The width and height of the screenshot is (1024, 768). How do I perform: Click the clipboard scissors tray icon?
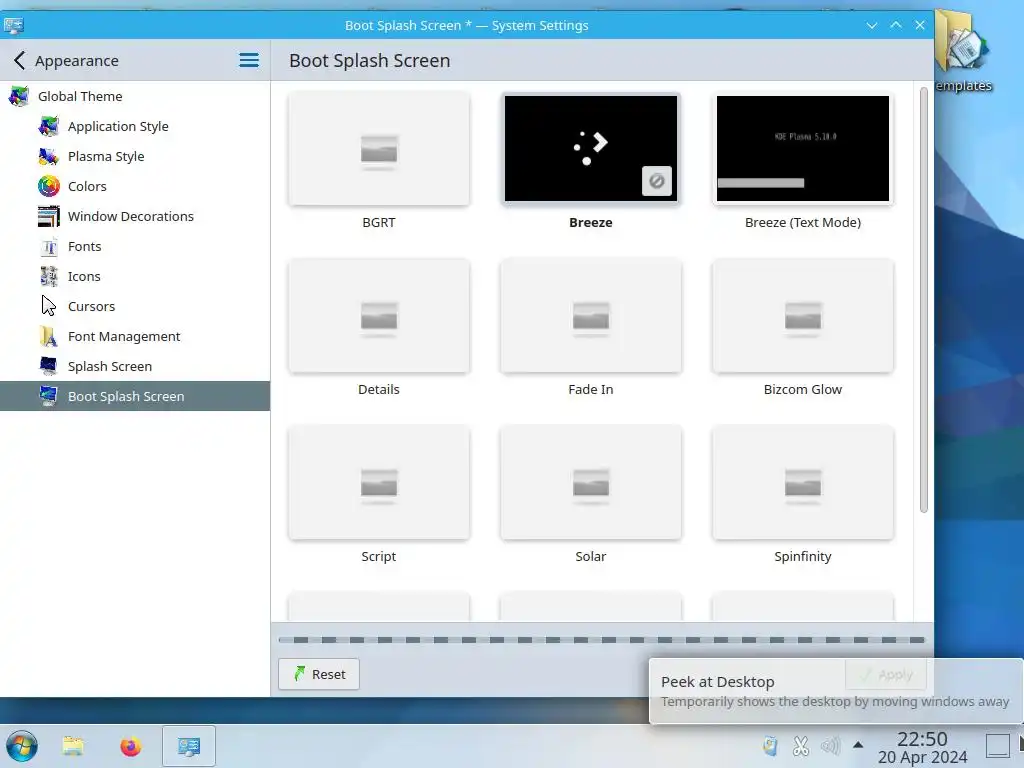[801, 746]
